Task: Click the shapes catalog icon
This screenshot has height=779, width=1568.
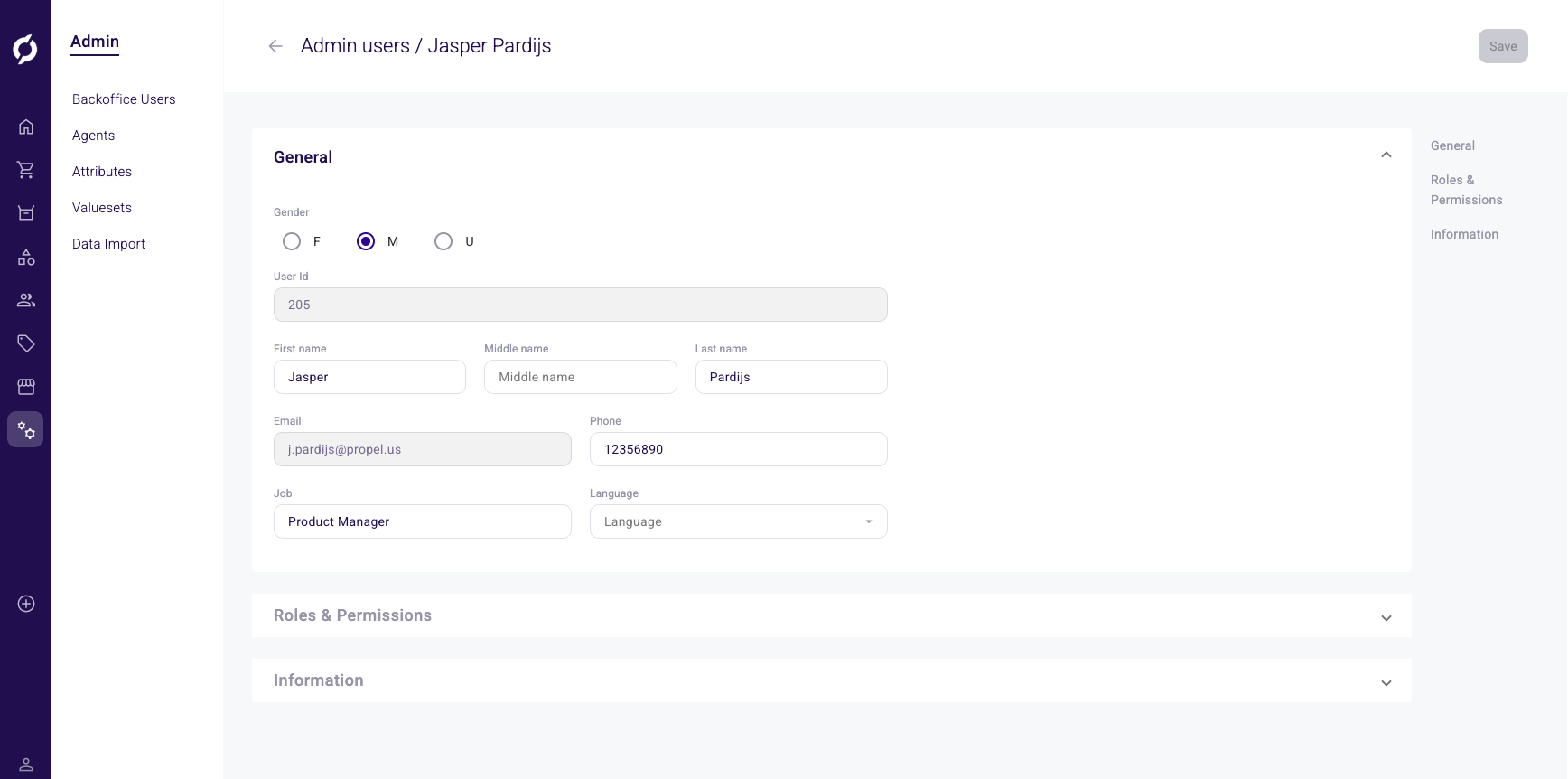Action: (x=26, y=258)
